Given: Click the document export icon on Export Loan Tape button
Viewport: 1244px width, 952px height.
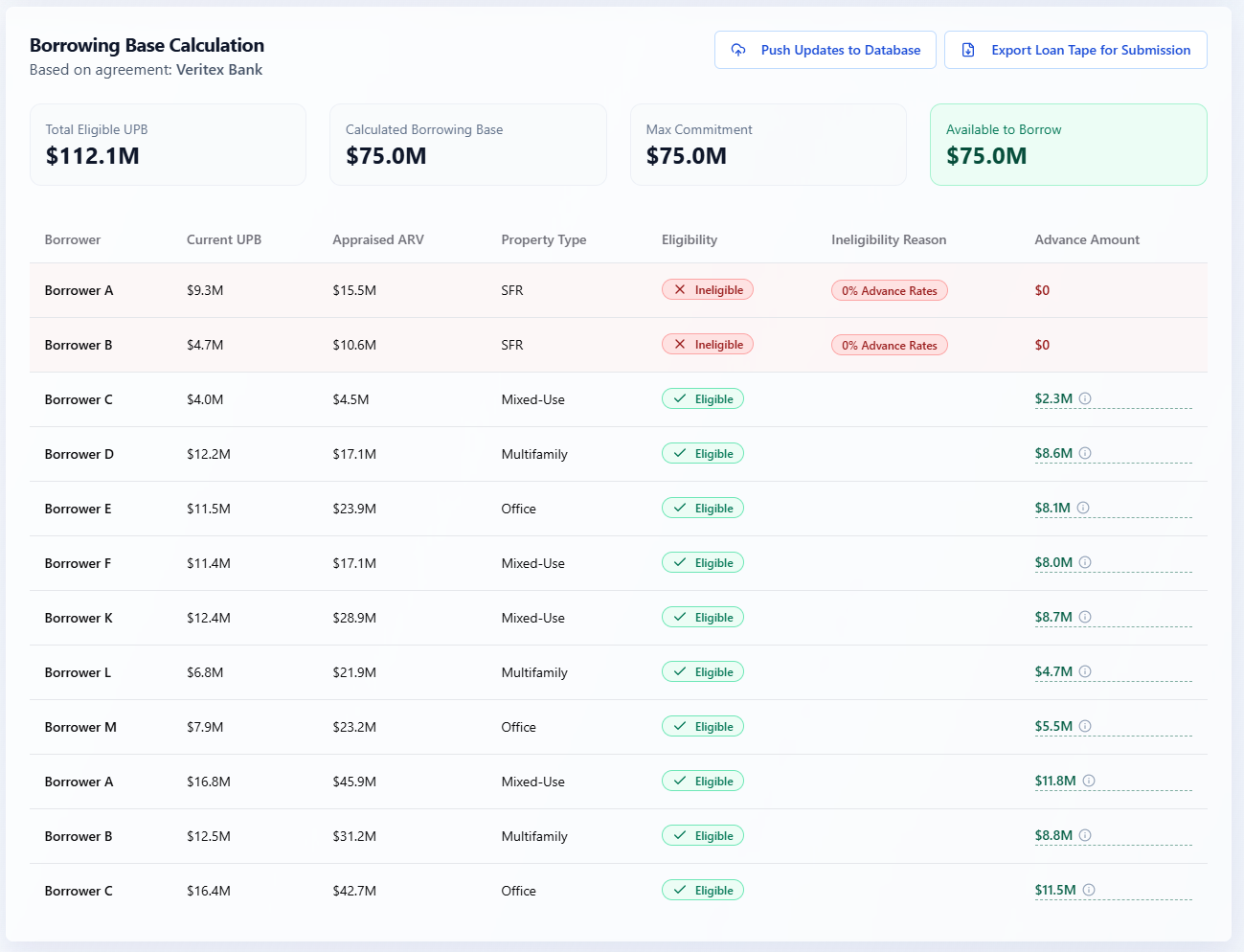Looking at the screenshot, I should click(x=968, y=50).
